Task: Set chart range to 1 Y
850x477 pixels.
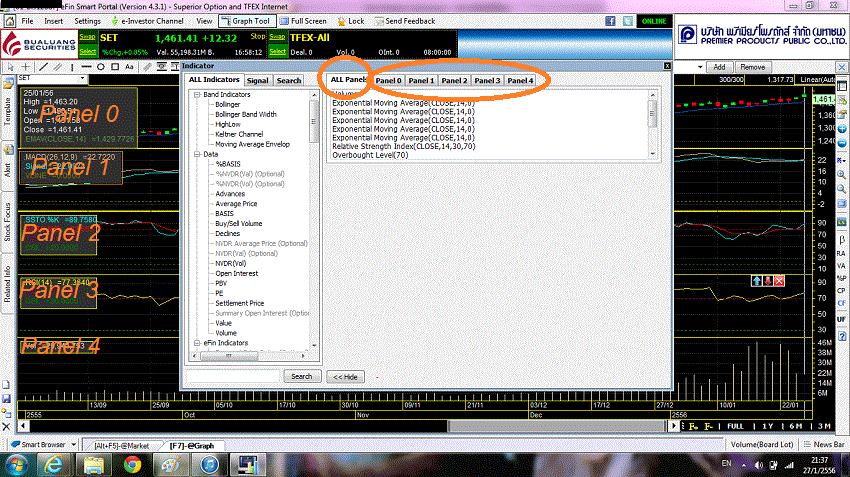Action: [x=768, y=427]
